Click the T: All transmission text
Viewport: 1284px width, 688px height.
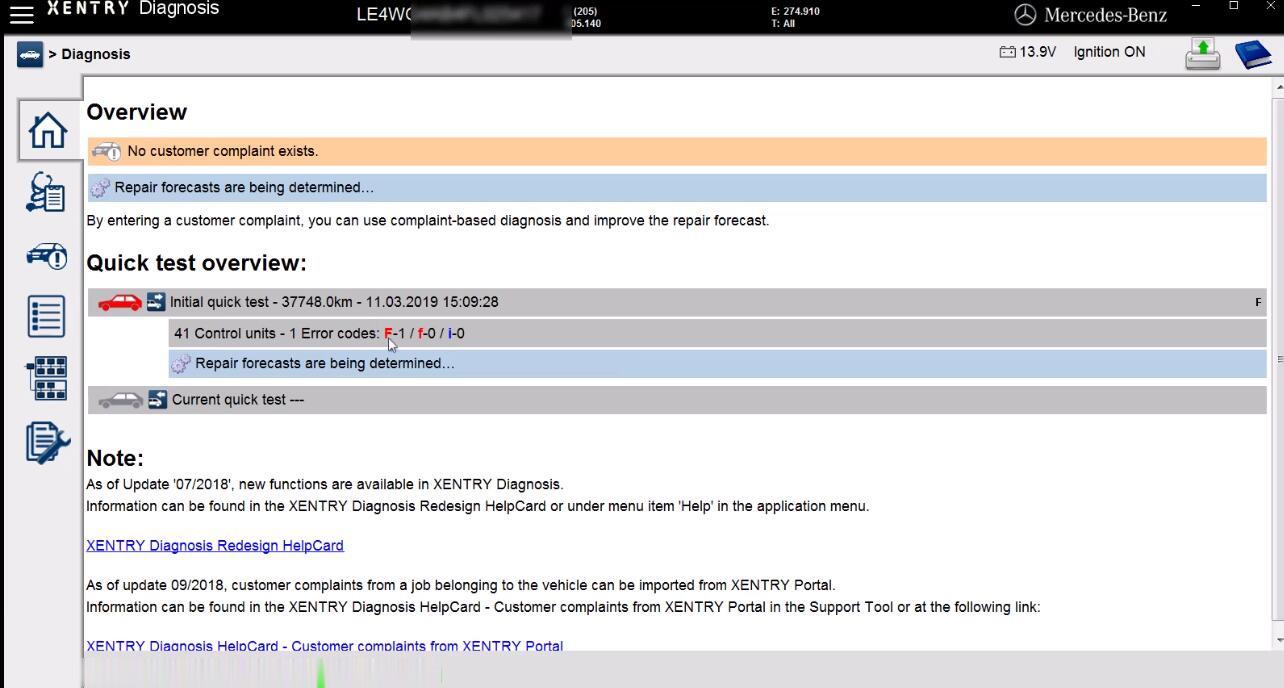click(783, 24)
